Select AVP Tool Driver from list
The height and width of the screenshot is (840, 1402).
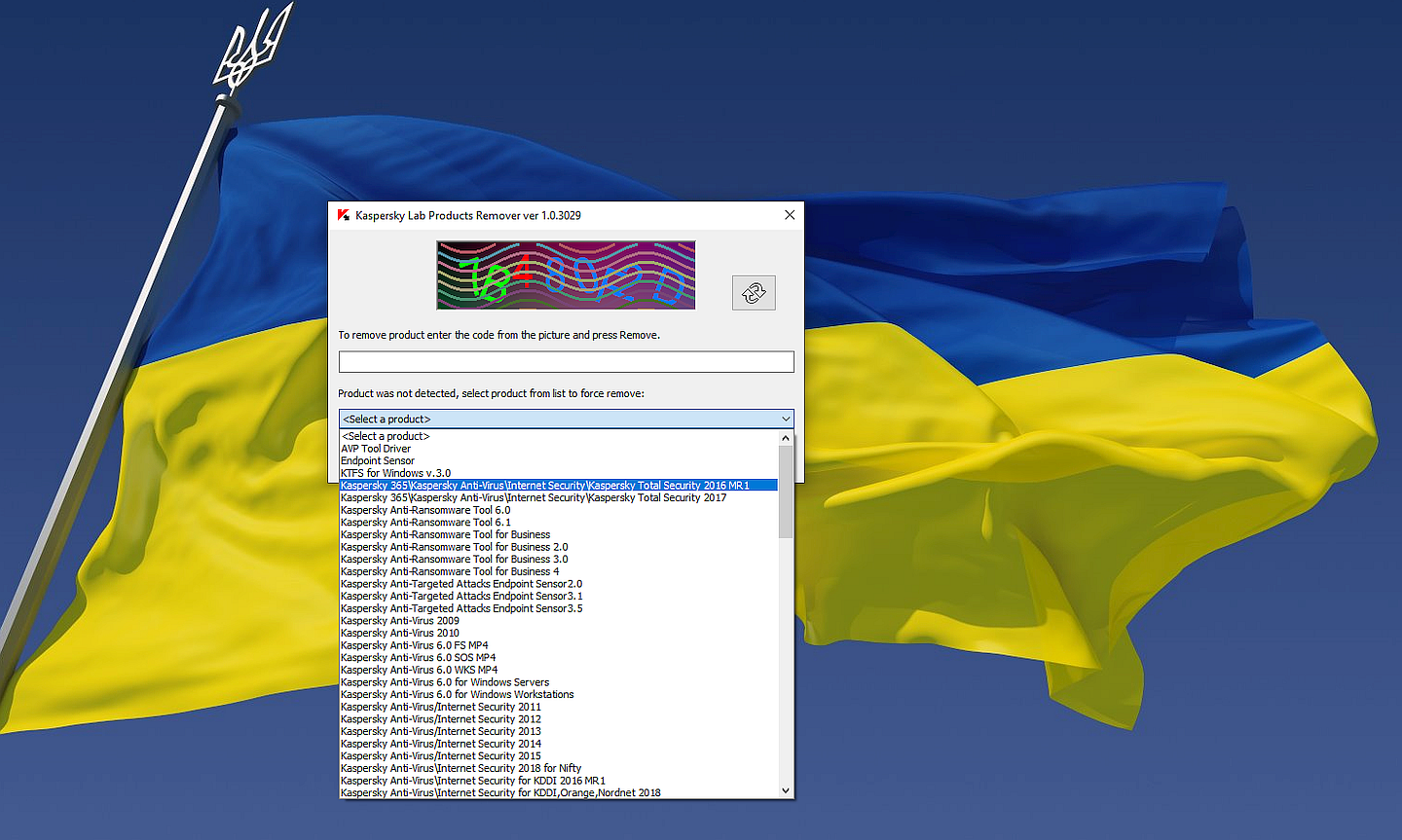pyautogui.click(x=559, y=449)
